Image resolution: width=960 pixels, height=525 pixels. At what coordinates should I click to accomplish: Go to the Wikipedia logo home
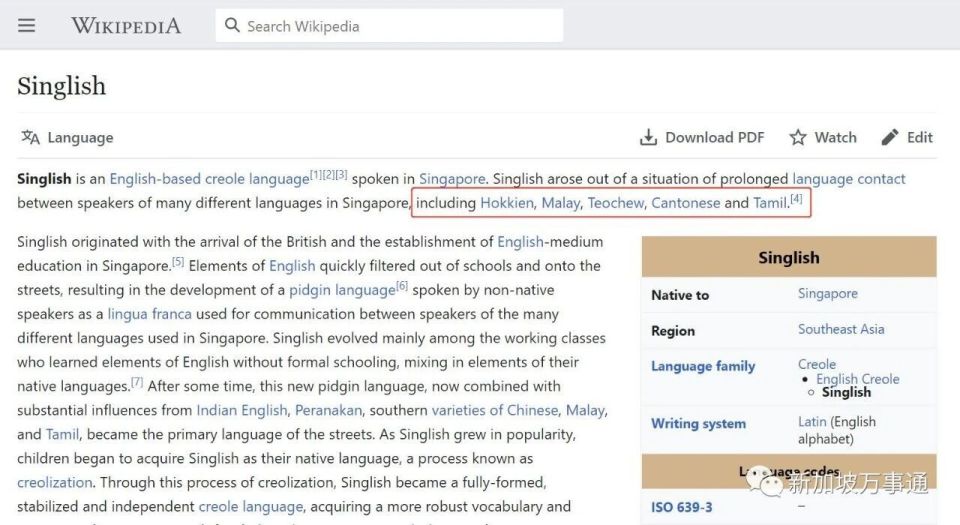(x=126, y=26)
